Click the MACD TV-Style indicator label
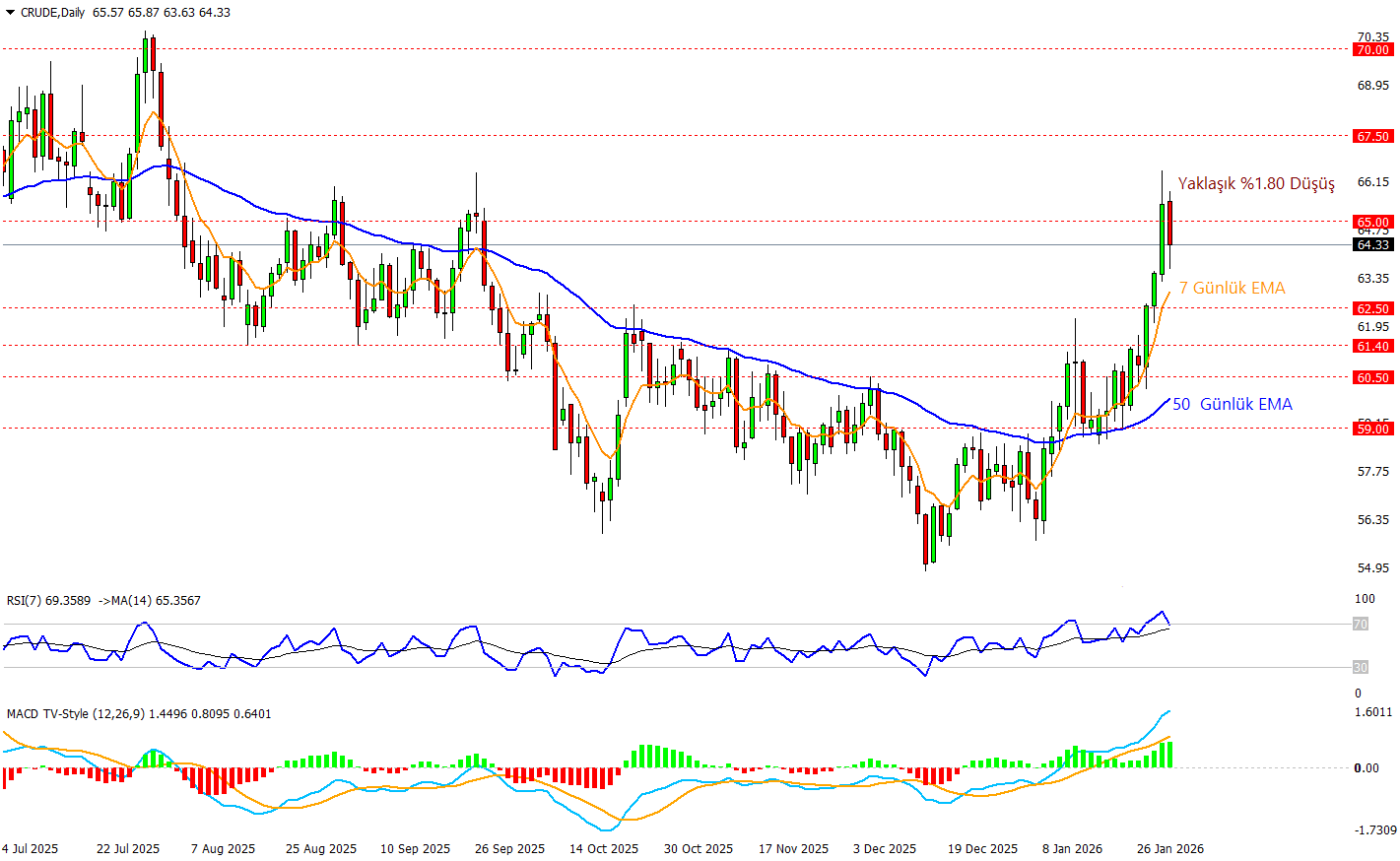The width and height of the screenshot is (1400, 861). (138, 714)
